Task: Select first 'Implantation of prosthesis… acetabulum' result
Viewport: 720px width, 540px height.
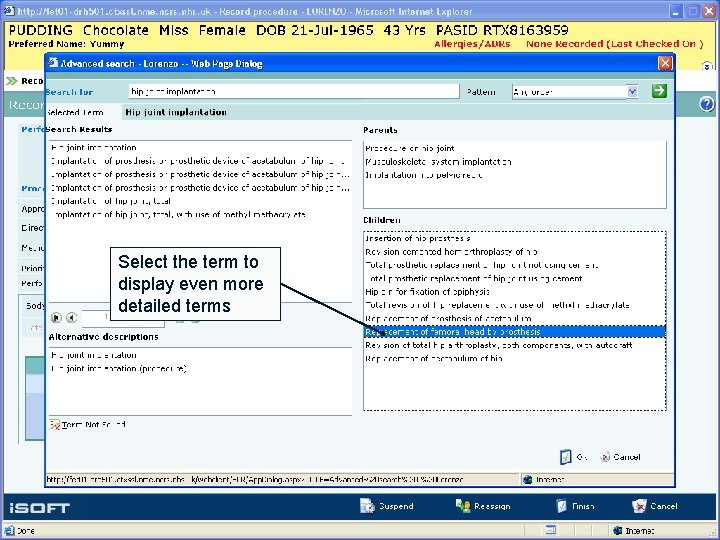Action: coord(197,161)
